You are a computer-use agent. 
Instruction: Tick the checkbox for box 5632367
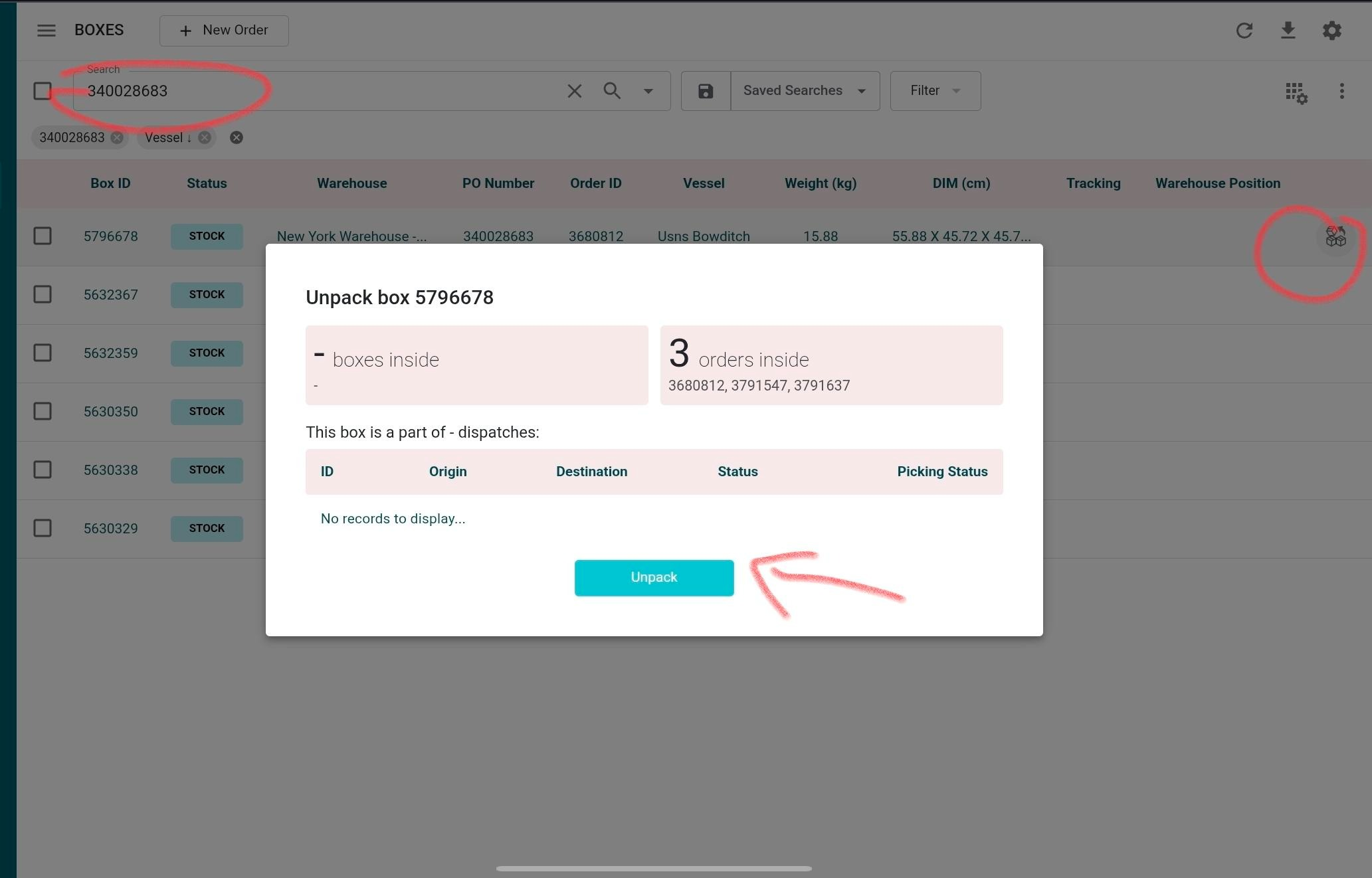43,294
